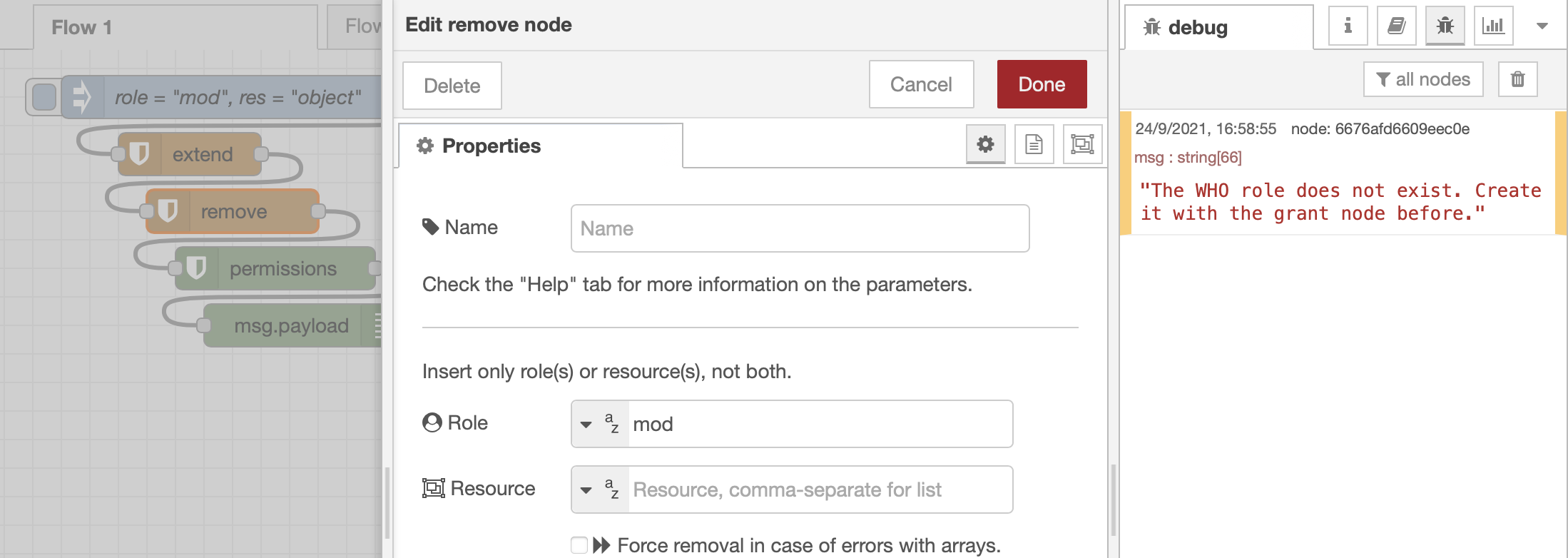Viewport: 1568px width, 558px height.
Task: Click the Done button
Action: [x=1042, y=84]
